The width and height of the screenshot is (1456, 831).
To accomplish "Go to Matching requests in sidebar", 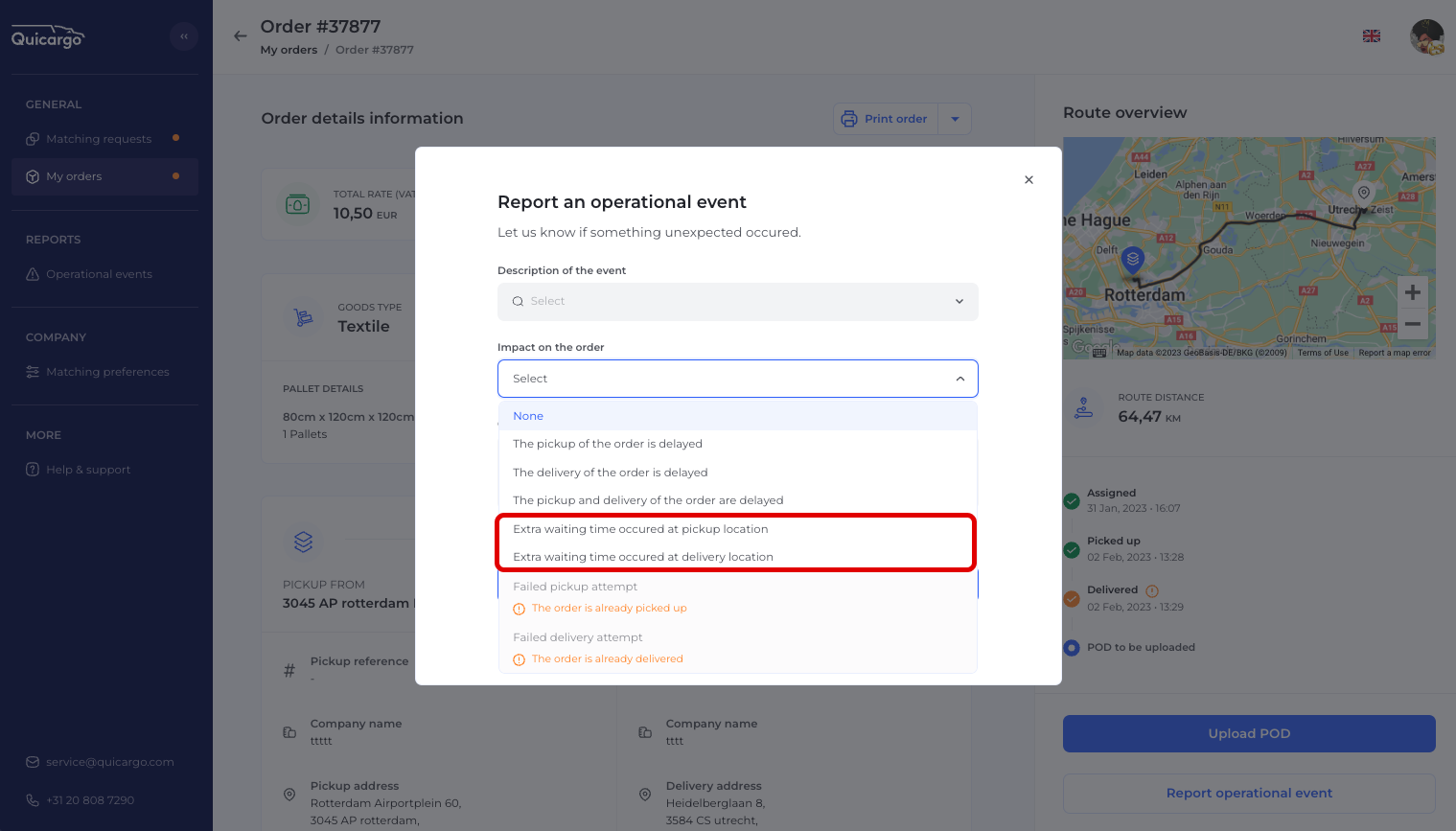I will click(x=99, y=139).
